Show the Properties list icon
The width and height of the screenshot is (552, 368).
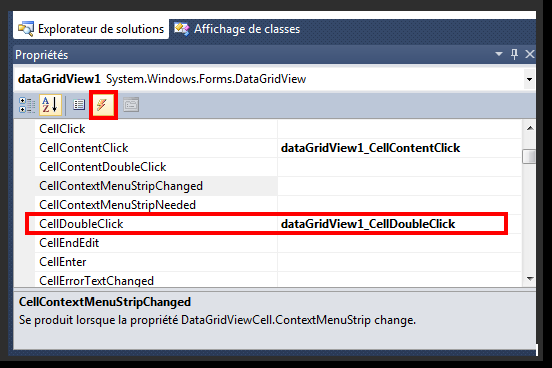tap(79, 105)
